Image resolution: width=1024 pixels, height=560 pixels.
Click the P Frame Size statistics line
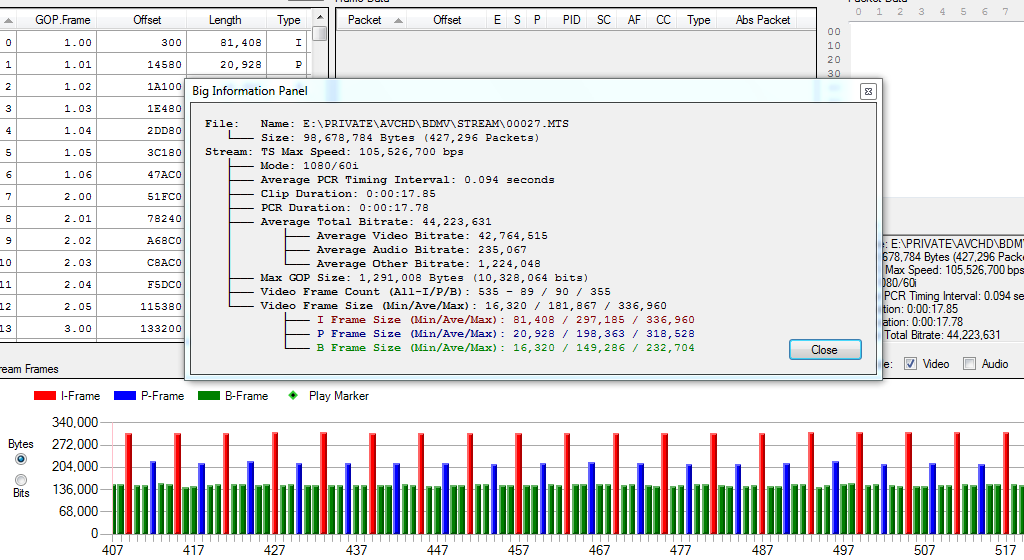pyautogui.click(x=505, y=334)
